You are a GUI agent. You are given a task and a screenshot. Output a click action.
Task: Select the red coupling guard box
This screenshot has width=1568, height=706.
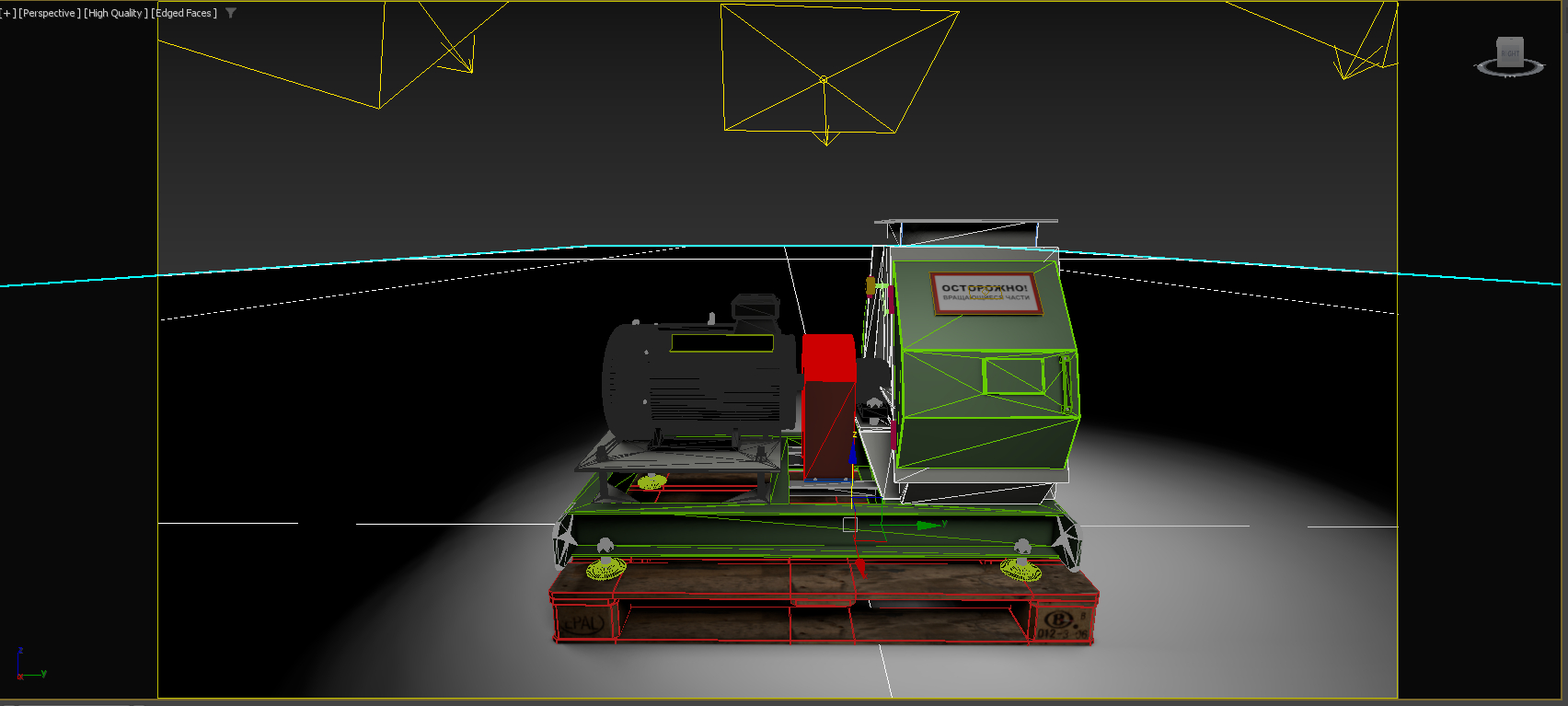tap(828, 407)
